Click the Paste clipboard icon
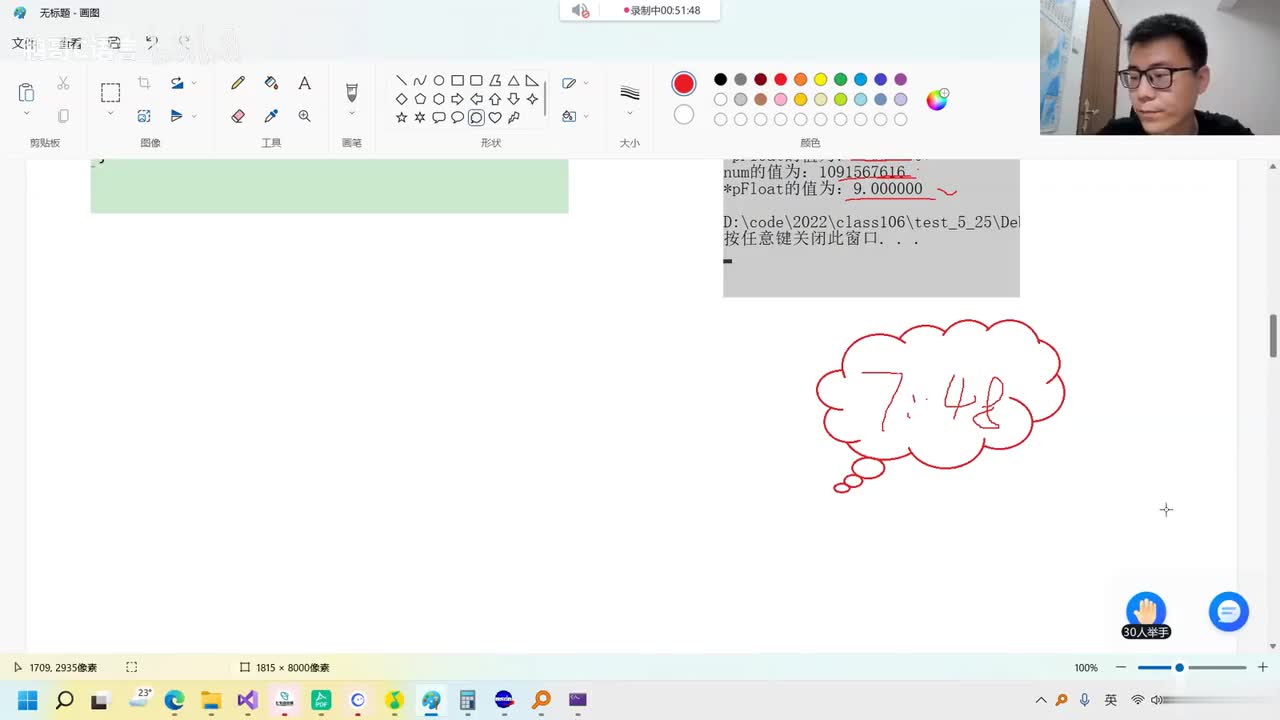Viewport: 1280px width, 720px height. coord(26,92)
